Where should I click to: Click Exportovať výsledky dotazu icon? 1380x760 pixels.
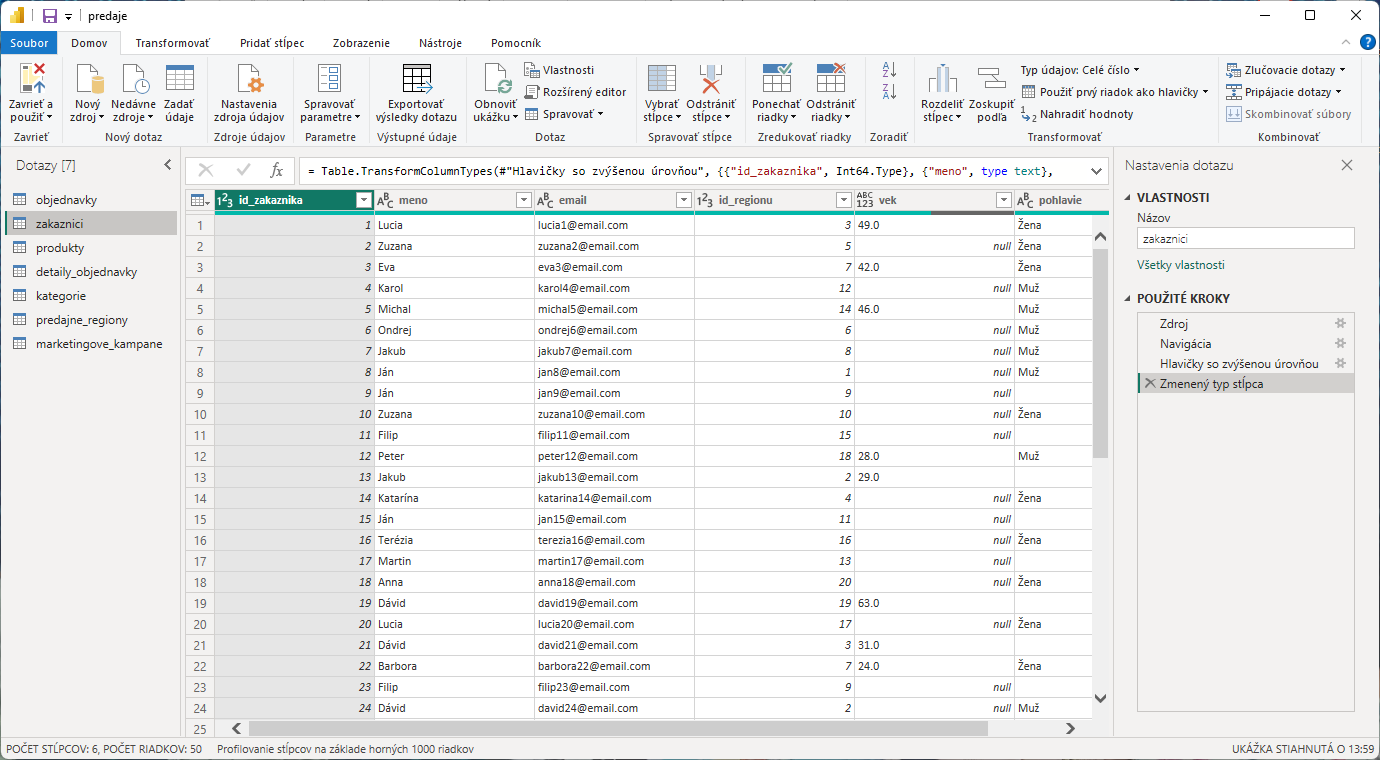417,78
